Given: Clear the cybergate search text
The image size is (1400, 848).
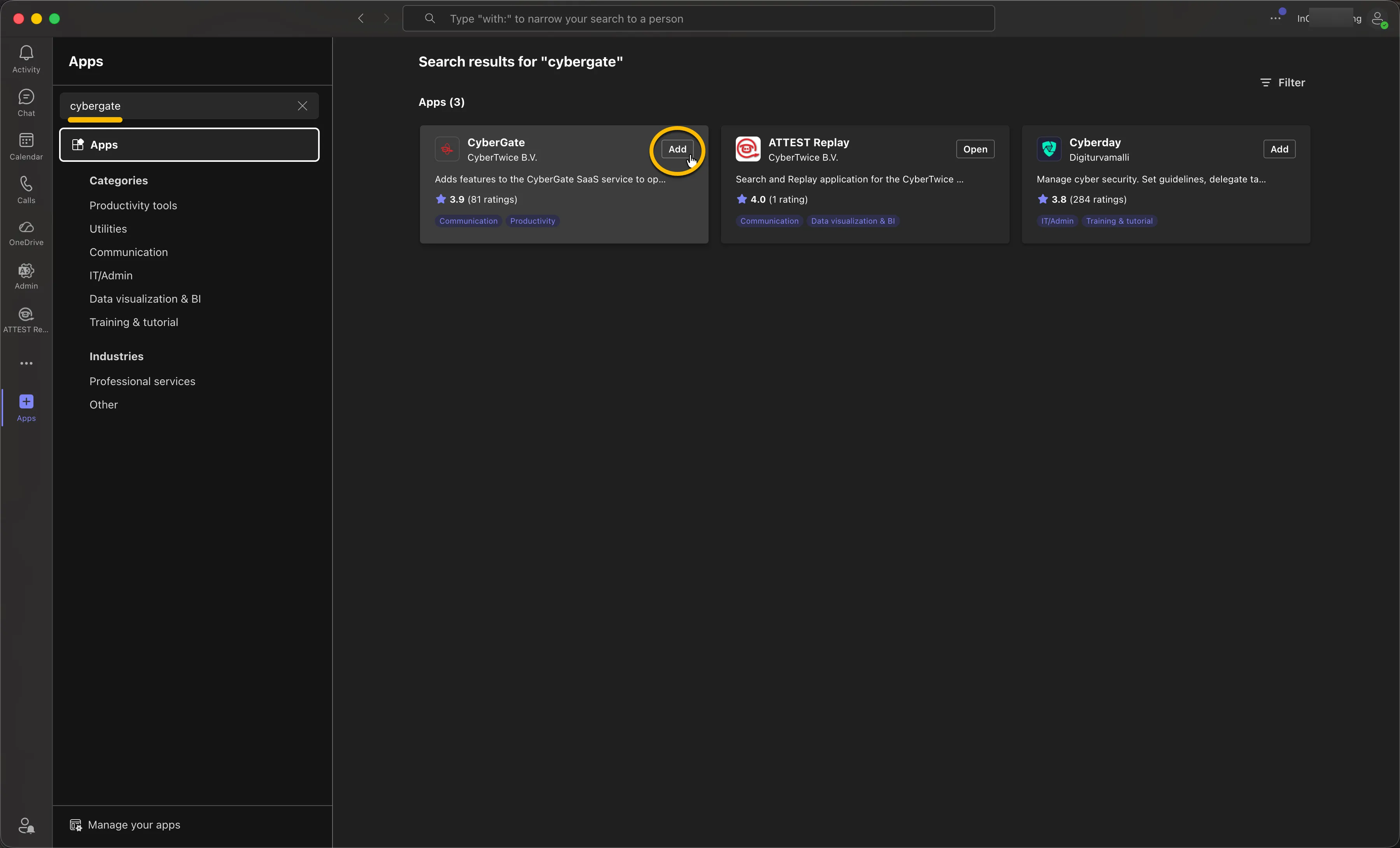Looking at the screenshot, I should tap(302, 106).
